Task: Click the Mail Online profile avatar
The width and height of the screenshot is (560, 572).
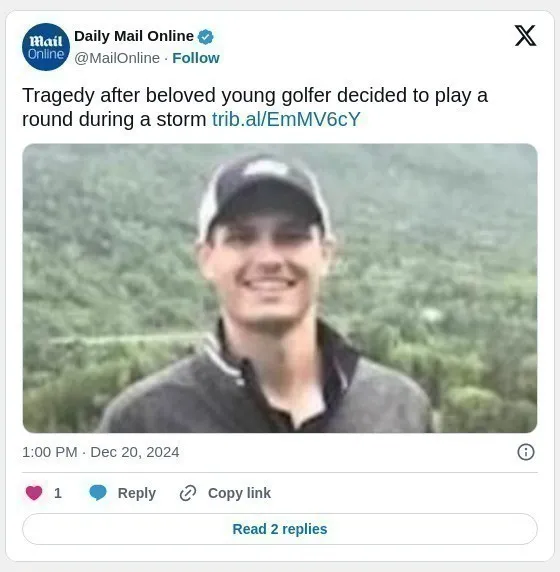Action: pos(46,47)
